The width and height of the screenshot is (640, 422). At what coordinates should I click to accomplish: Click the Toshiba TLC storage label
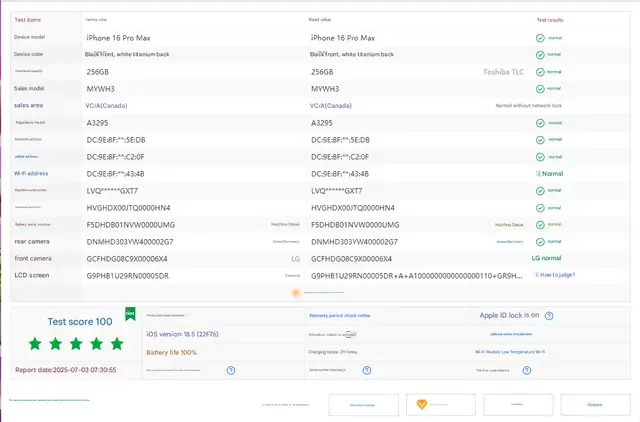click(504, 72)
